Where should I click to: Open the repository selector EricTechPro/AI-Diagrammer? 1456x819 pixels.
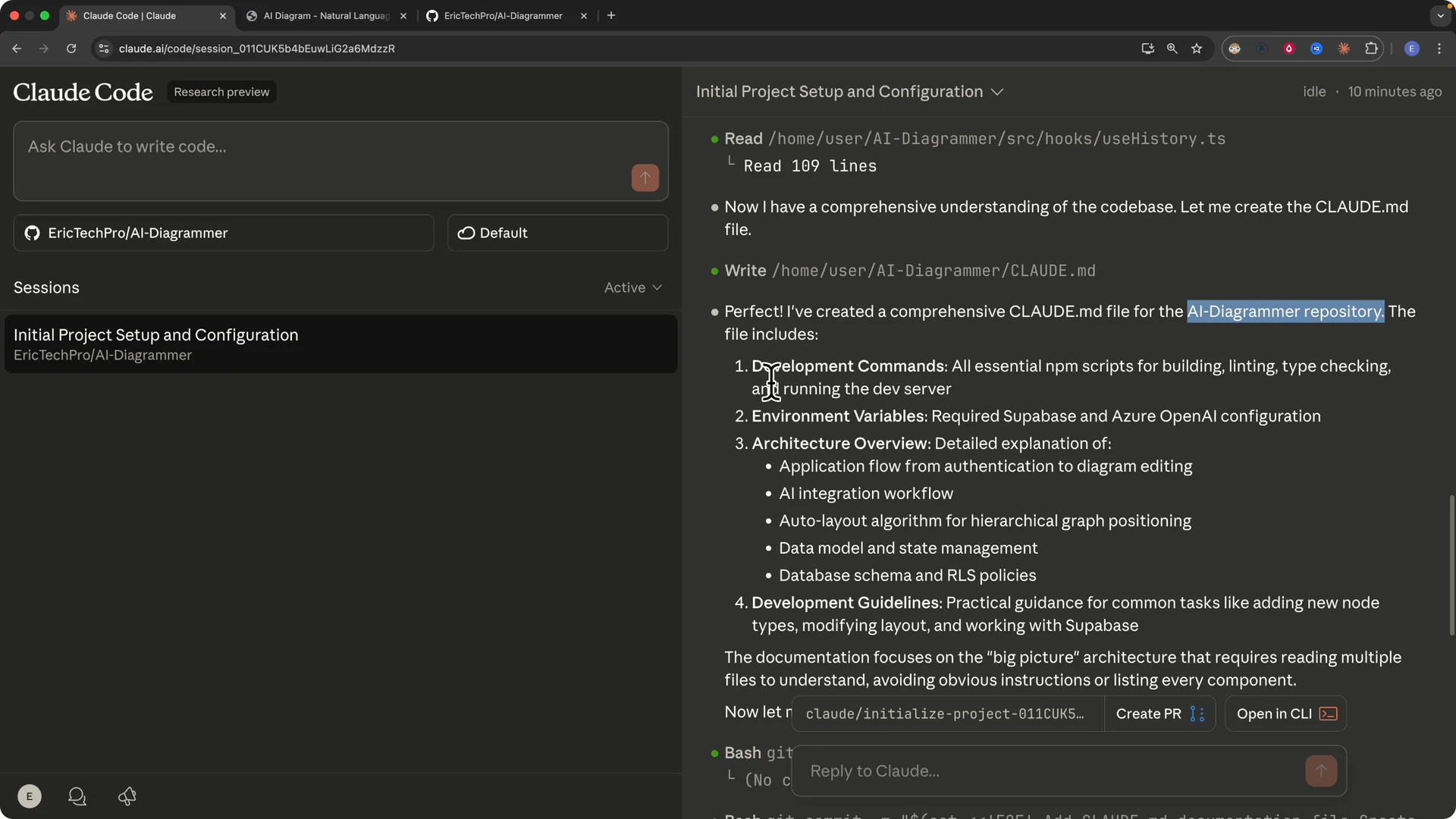tap(224, 233)
